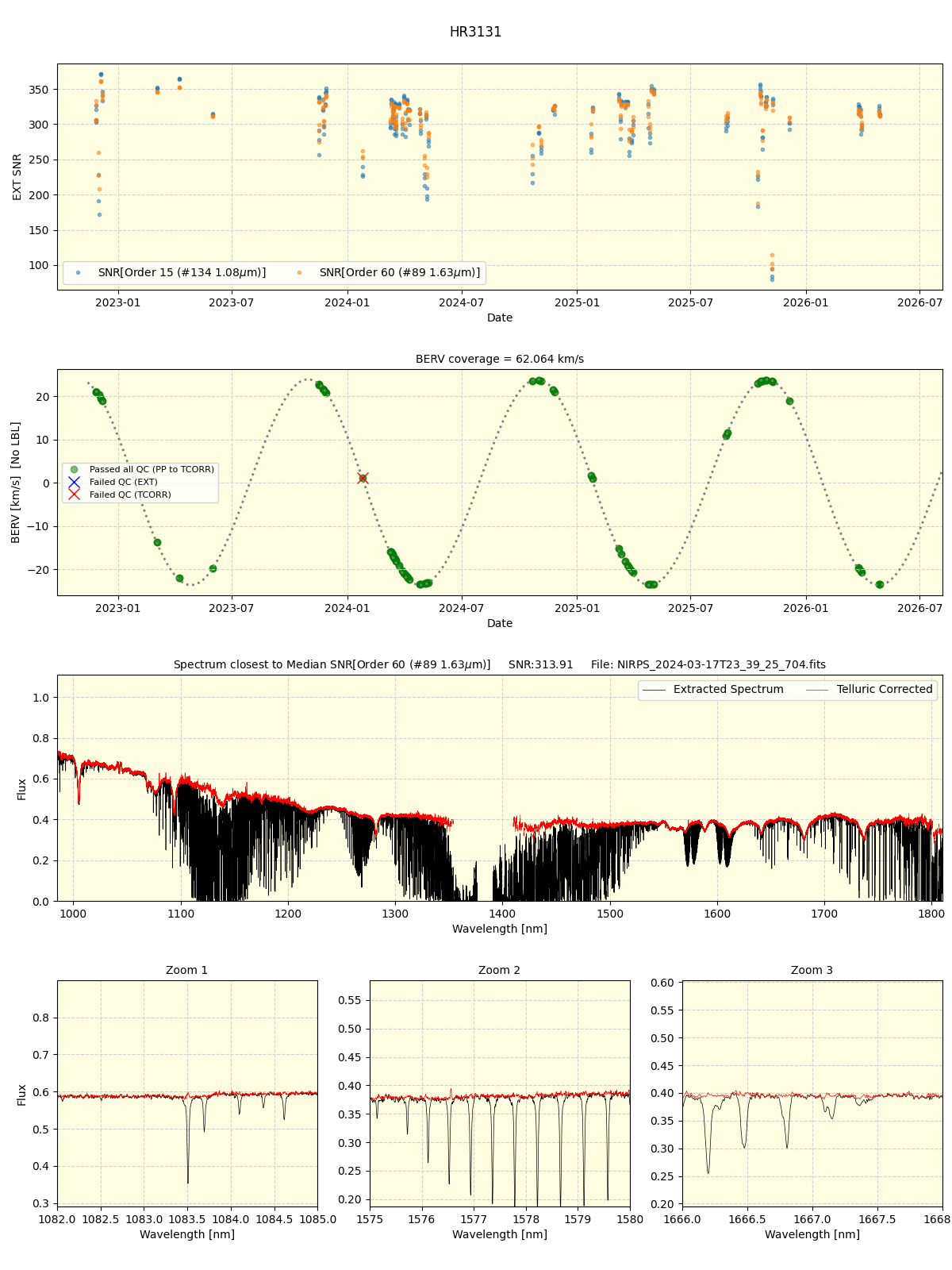
Task: Click the orange dot in the SNR legend
Action: click(x=299, y=273)
